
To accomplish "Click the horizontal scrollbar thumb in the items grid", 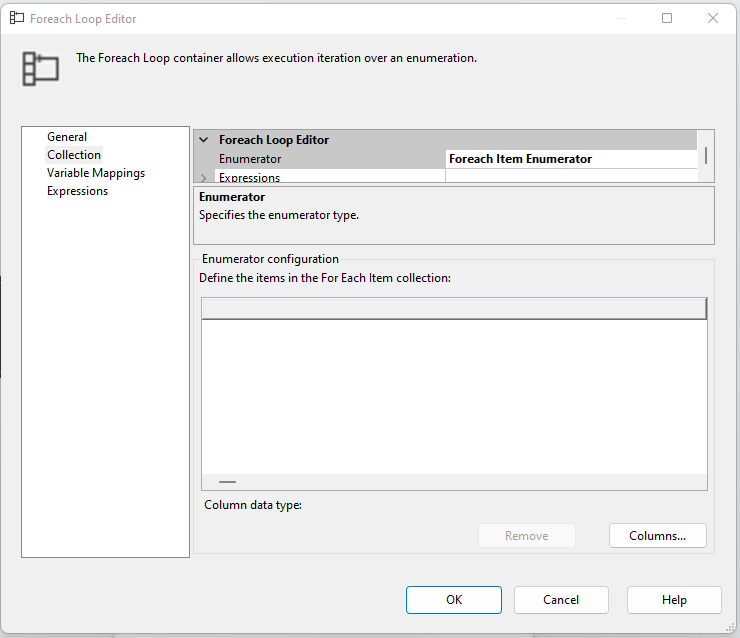I will coord(227,482).
